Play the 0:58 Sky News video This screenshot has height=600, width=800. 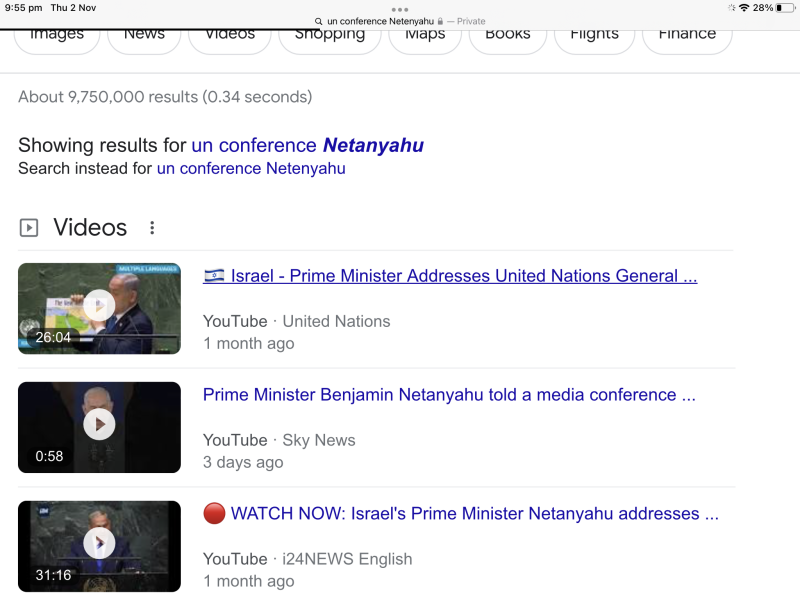pyautogui.click(x=99, y=426)
